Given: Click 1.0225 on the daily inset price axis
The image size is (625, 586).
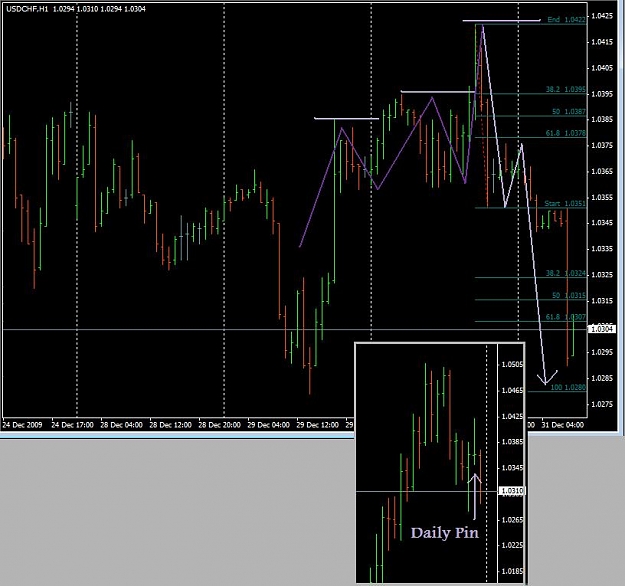Looking at the screenshot, I should tap(512, 545).
